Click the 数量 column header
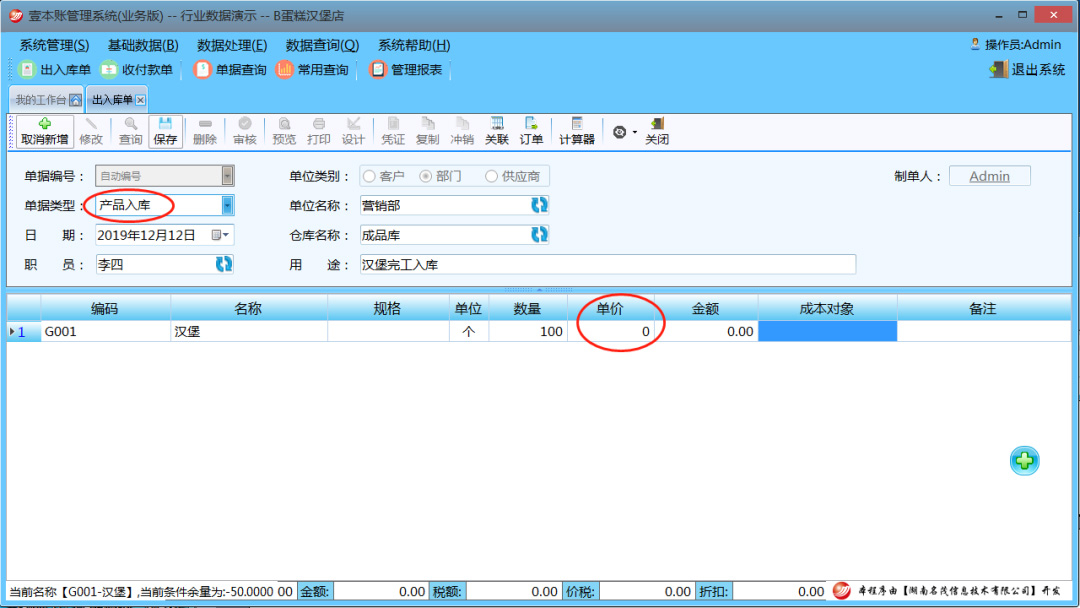Image resolution: width=1080 pixels, height=608 pixels. click(x=527, y=308)
